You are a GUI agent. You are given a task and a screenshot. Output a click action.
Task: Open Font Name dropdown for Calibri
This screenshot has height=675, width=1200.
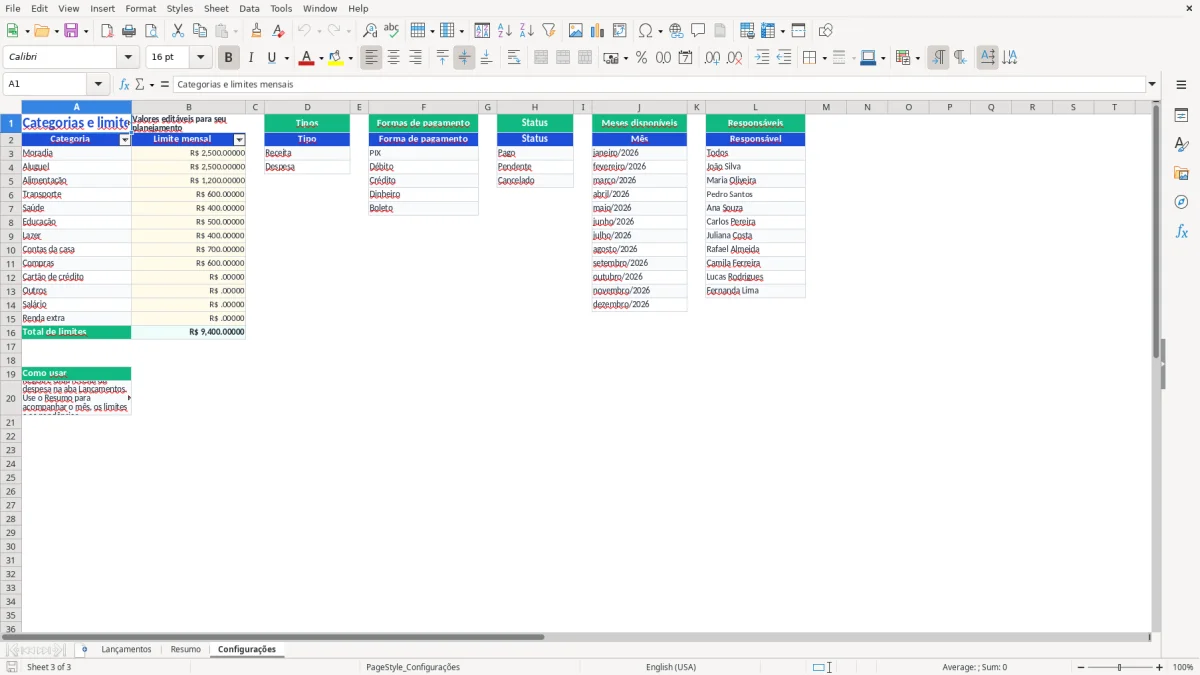click(x=128, y=58)
